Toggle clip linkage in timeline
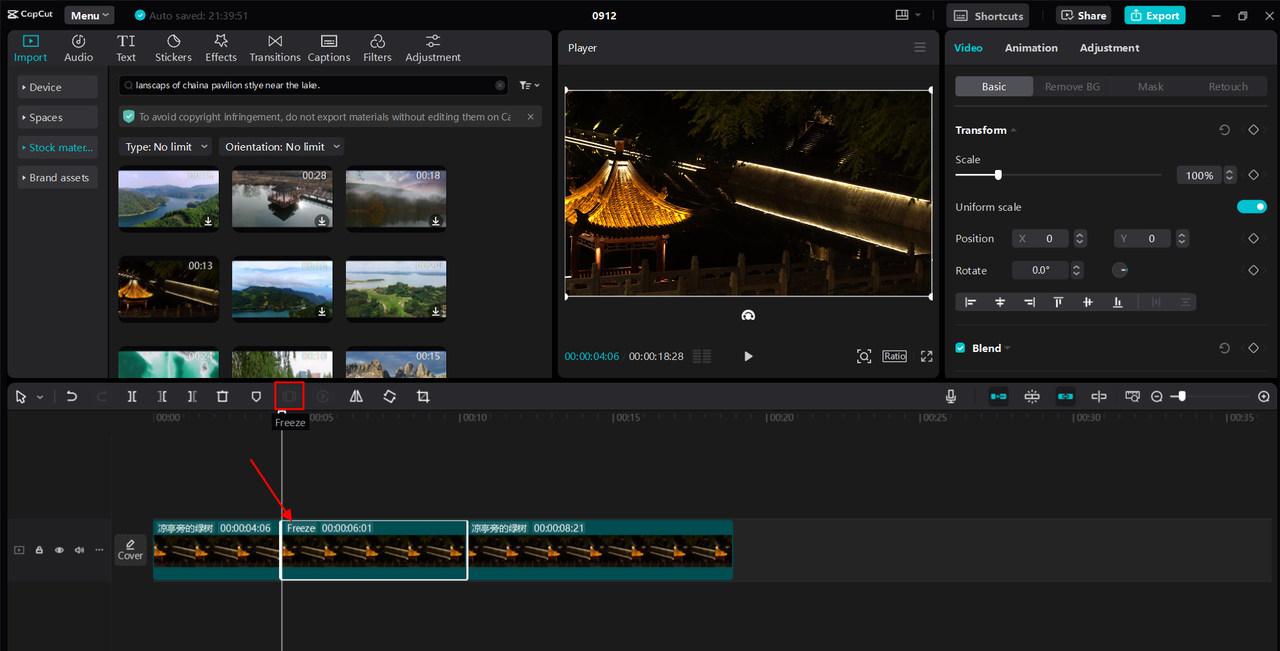The height and width of the screenshot is (651, 1280). pos(1065,397)
